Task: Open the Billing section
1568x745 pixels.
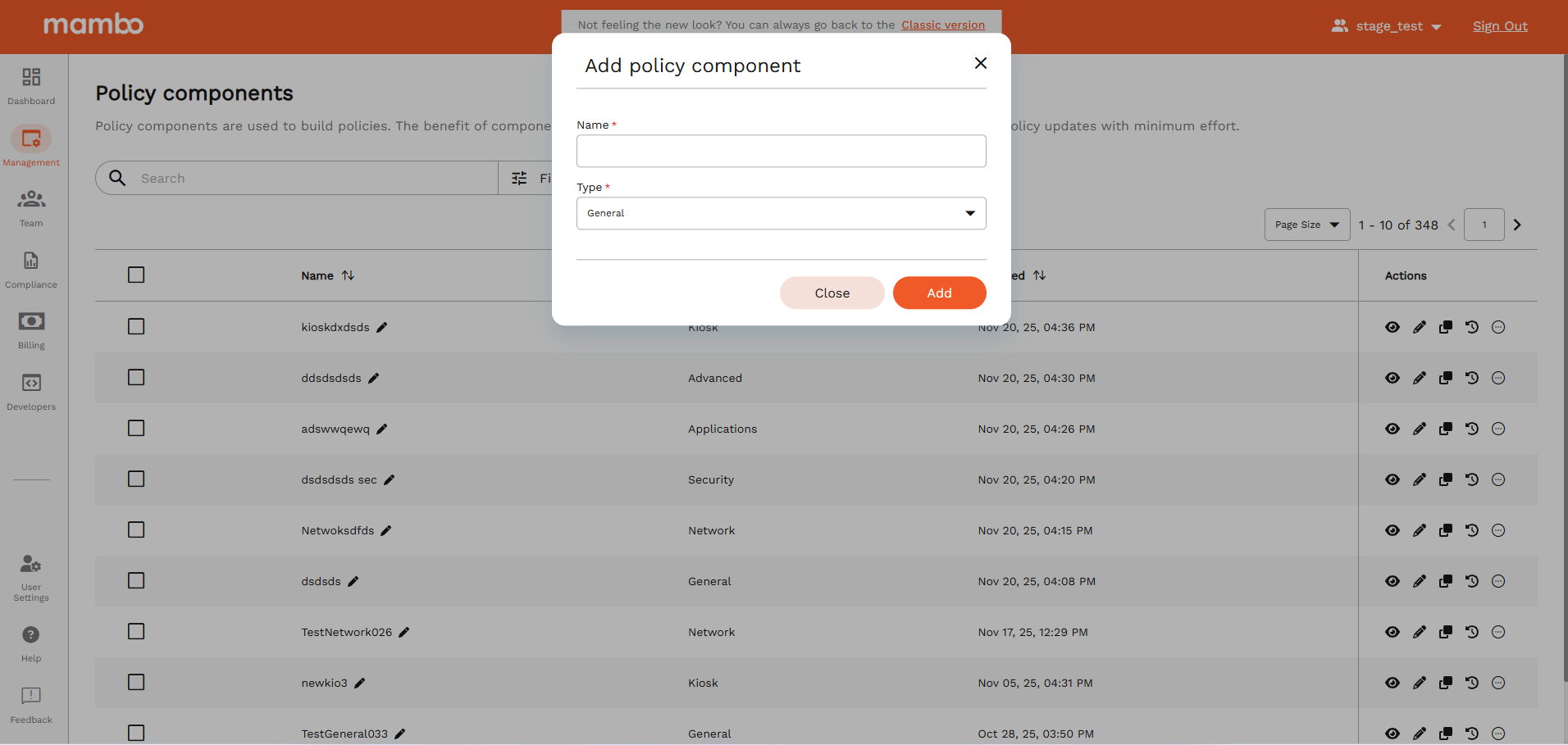Action: pos(30,328)
